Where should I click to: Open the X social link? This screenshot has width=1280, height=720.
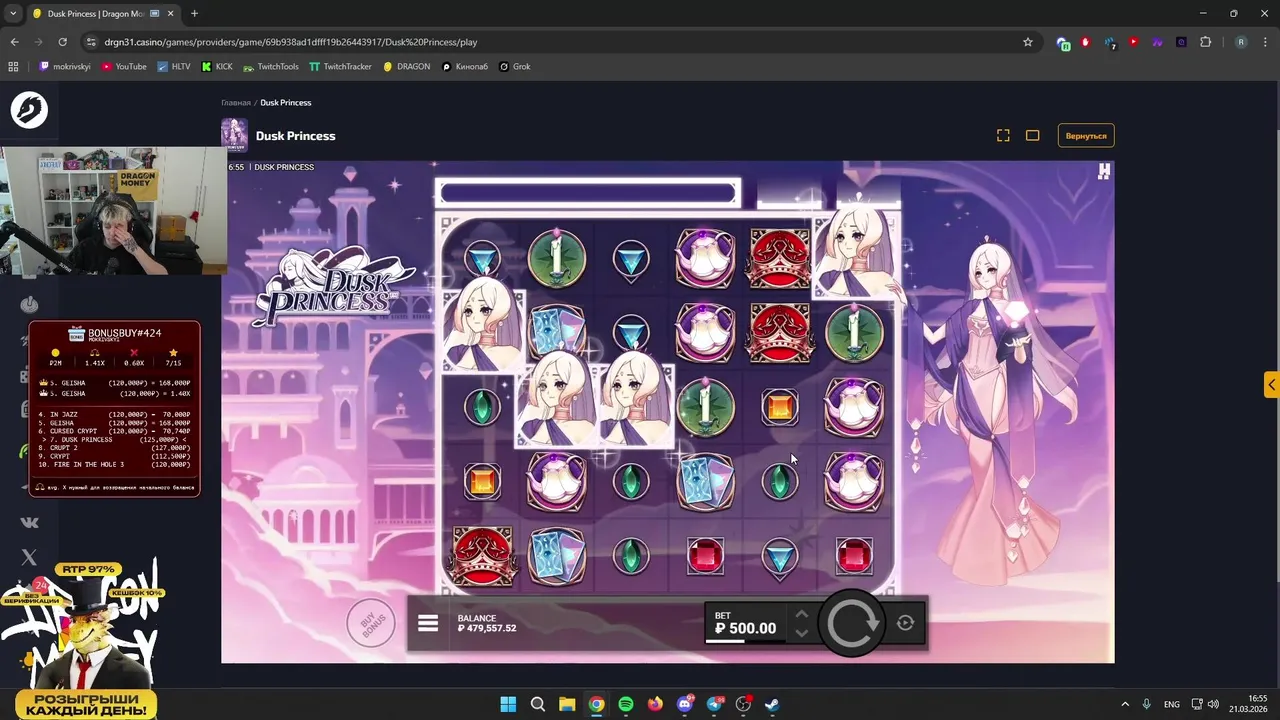coord(29,557)
